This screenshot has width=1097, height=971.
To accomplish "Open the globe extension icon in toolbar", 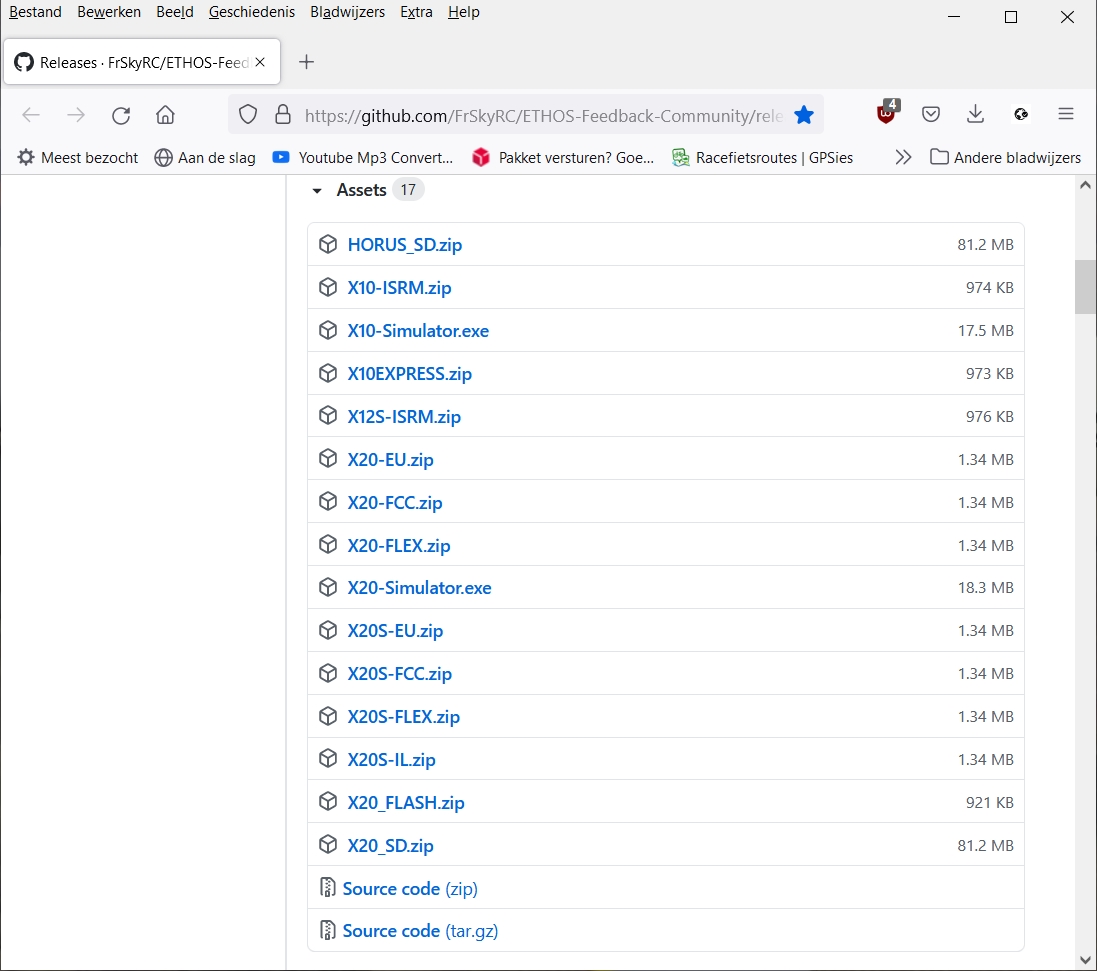I will point(1021,114).
